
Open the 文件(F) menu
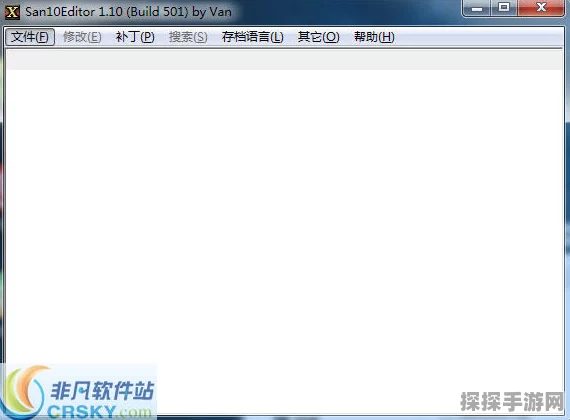coord(30,37)
